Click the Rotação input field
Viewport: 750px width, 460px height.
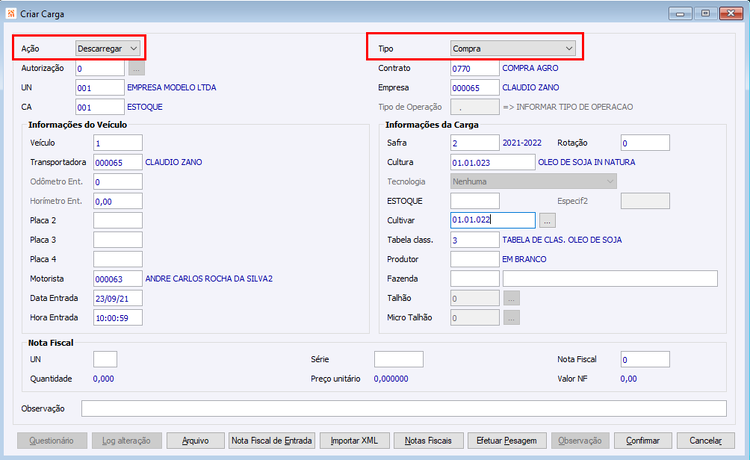pyautogui.click(x=645, y=143)
